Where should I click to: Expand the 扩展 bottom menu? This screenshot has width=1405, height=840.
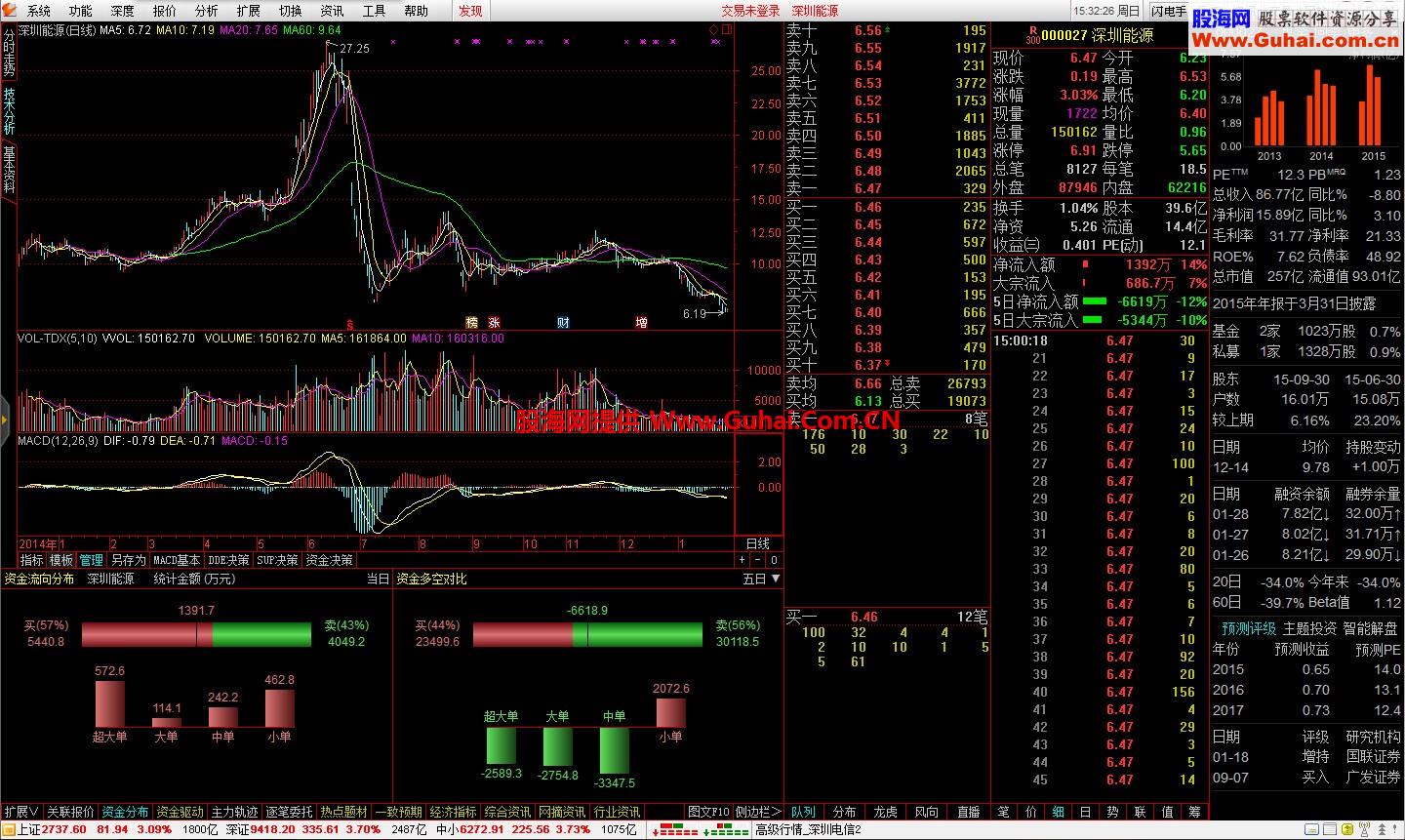pyautogui.click(x=21, y=812)
